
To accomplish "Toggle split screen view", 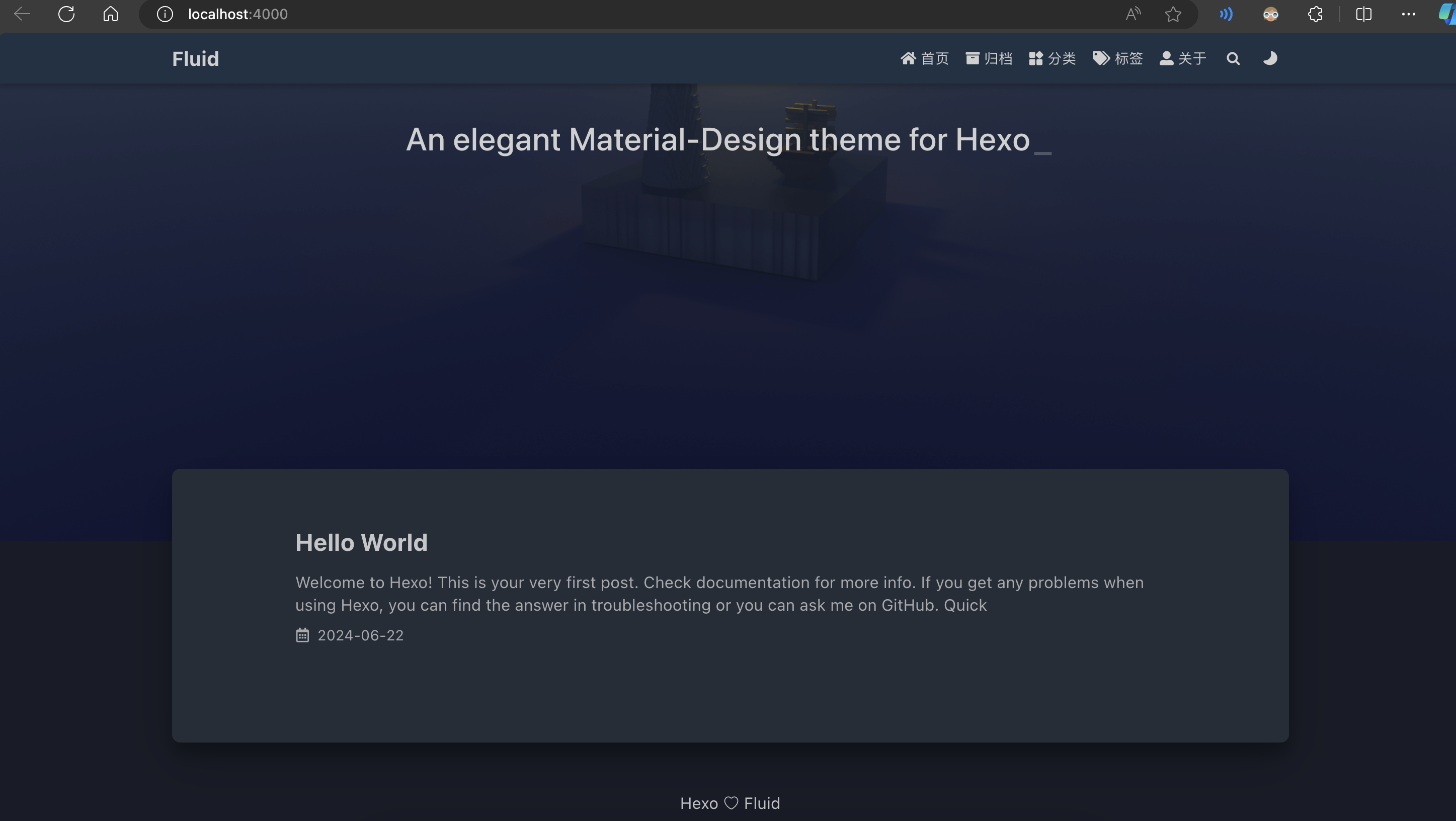I will coord(1363,14).
